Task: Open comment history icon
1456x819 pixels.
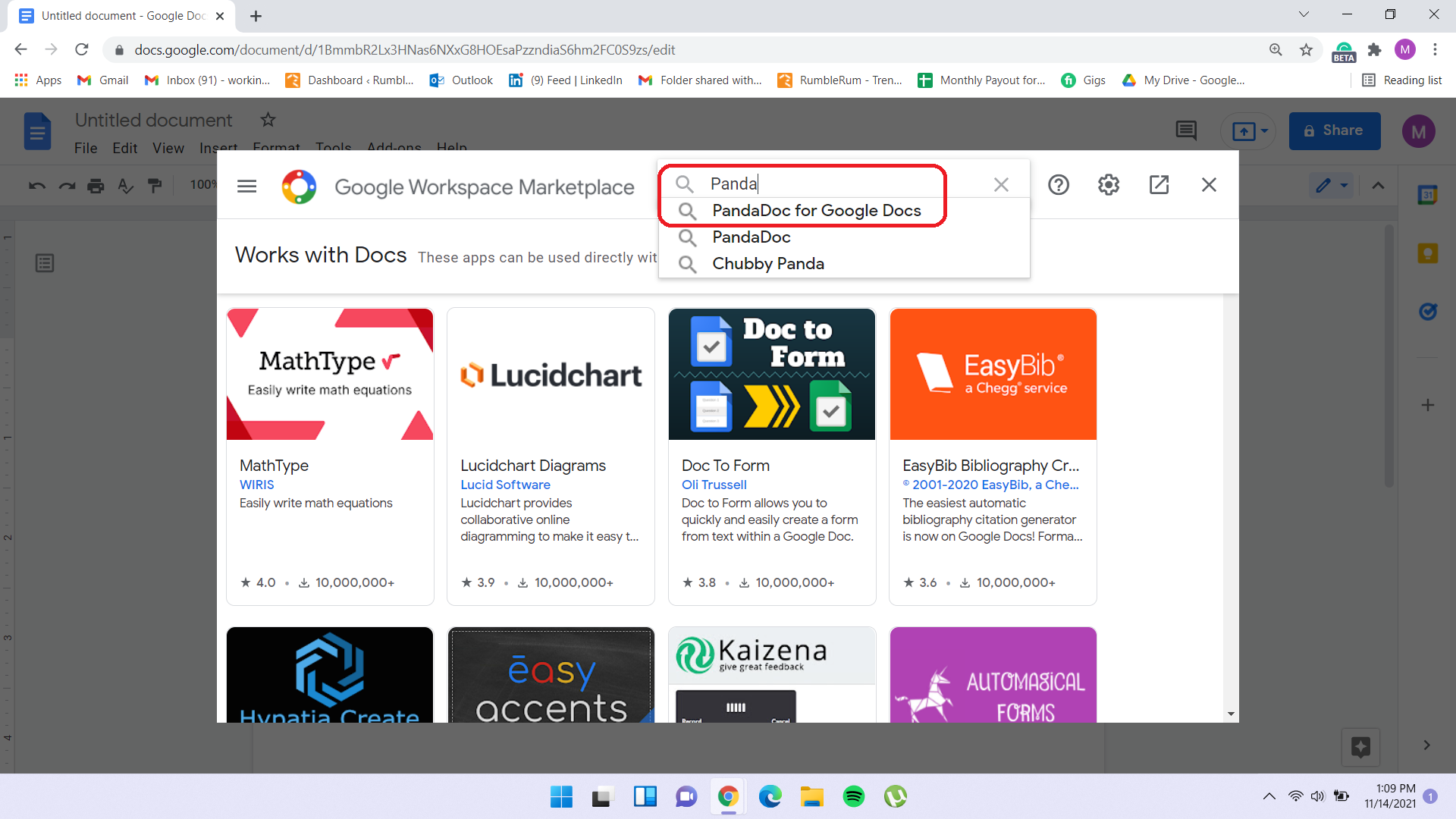Action: (x=1186, y=130)
